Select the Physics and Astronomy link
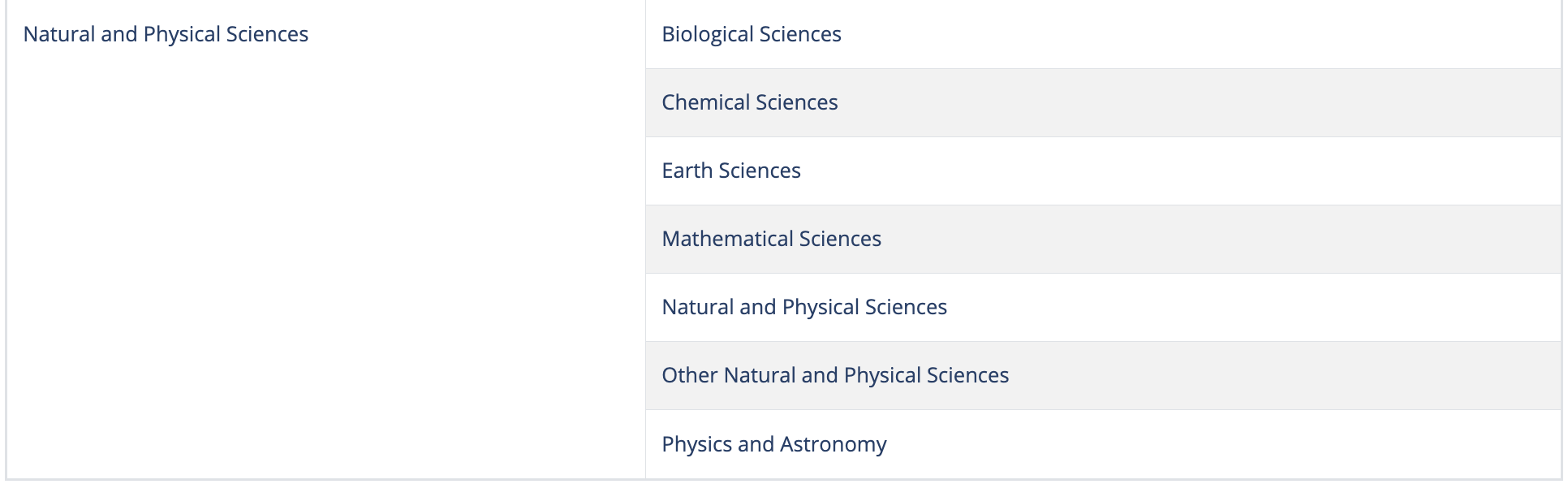1568x484 pixels. [773, 444]
